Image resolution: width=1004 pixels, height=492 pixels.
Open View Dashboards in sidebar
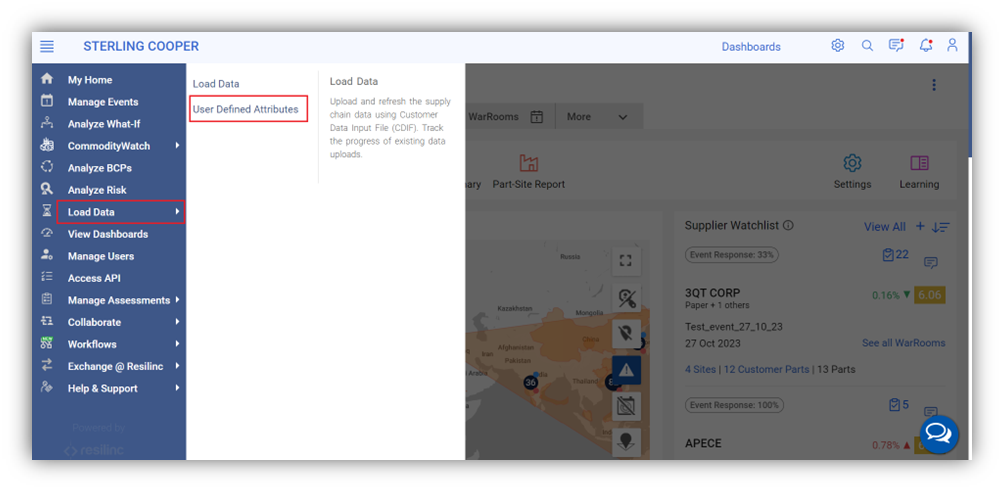coord(109,234)
